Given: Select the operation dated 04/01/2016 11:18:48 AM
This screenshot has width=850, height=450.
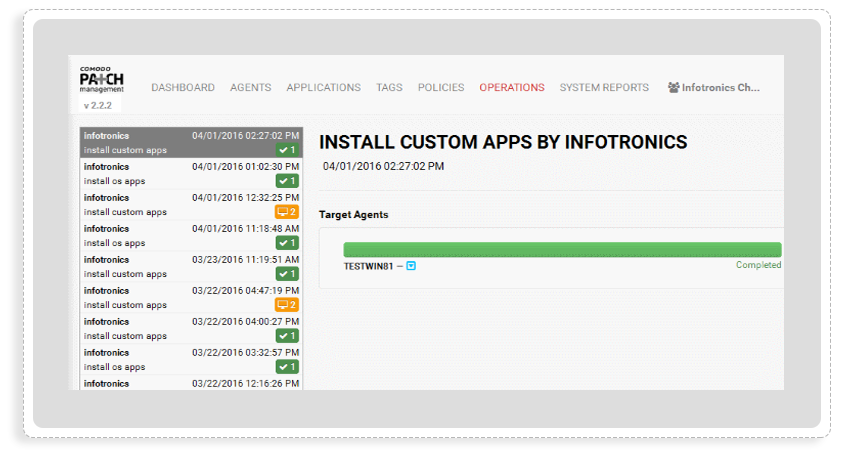Looking at the screenshot, I should click(x=191, y=235).
